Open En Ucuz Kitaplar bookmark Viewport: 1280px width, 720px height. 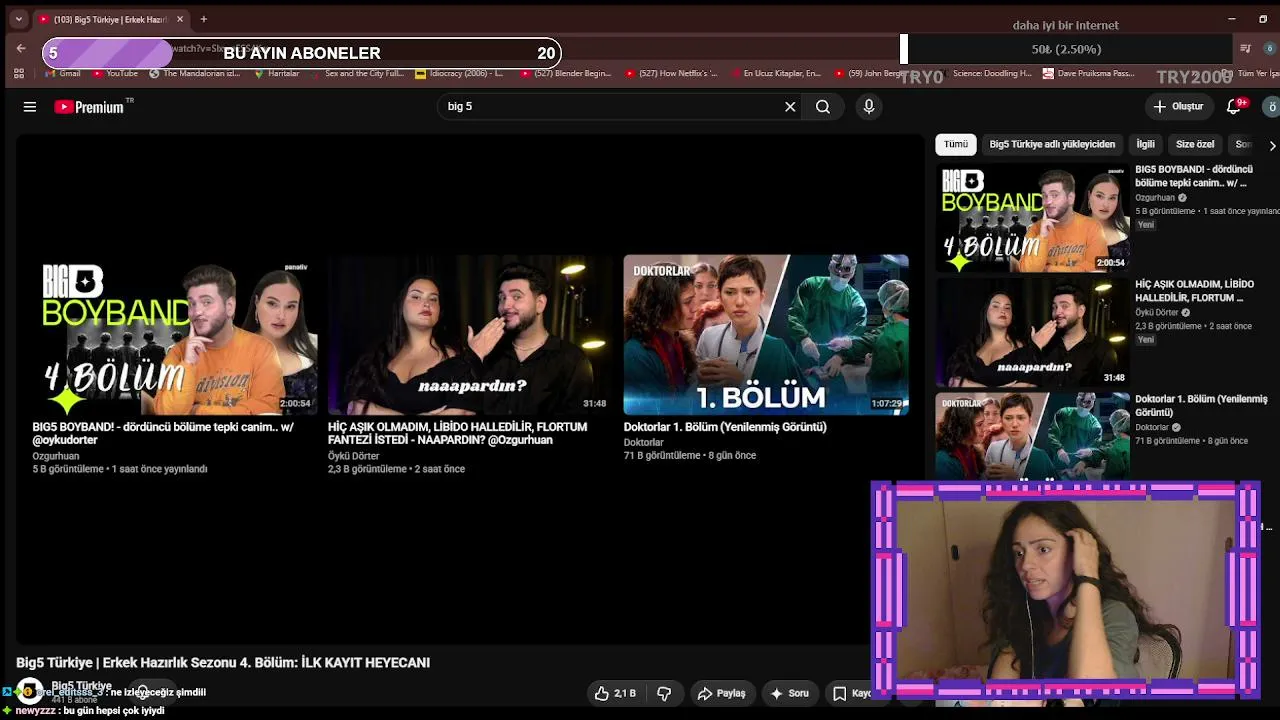pos(776,73)
